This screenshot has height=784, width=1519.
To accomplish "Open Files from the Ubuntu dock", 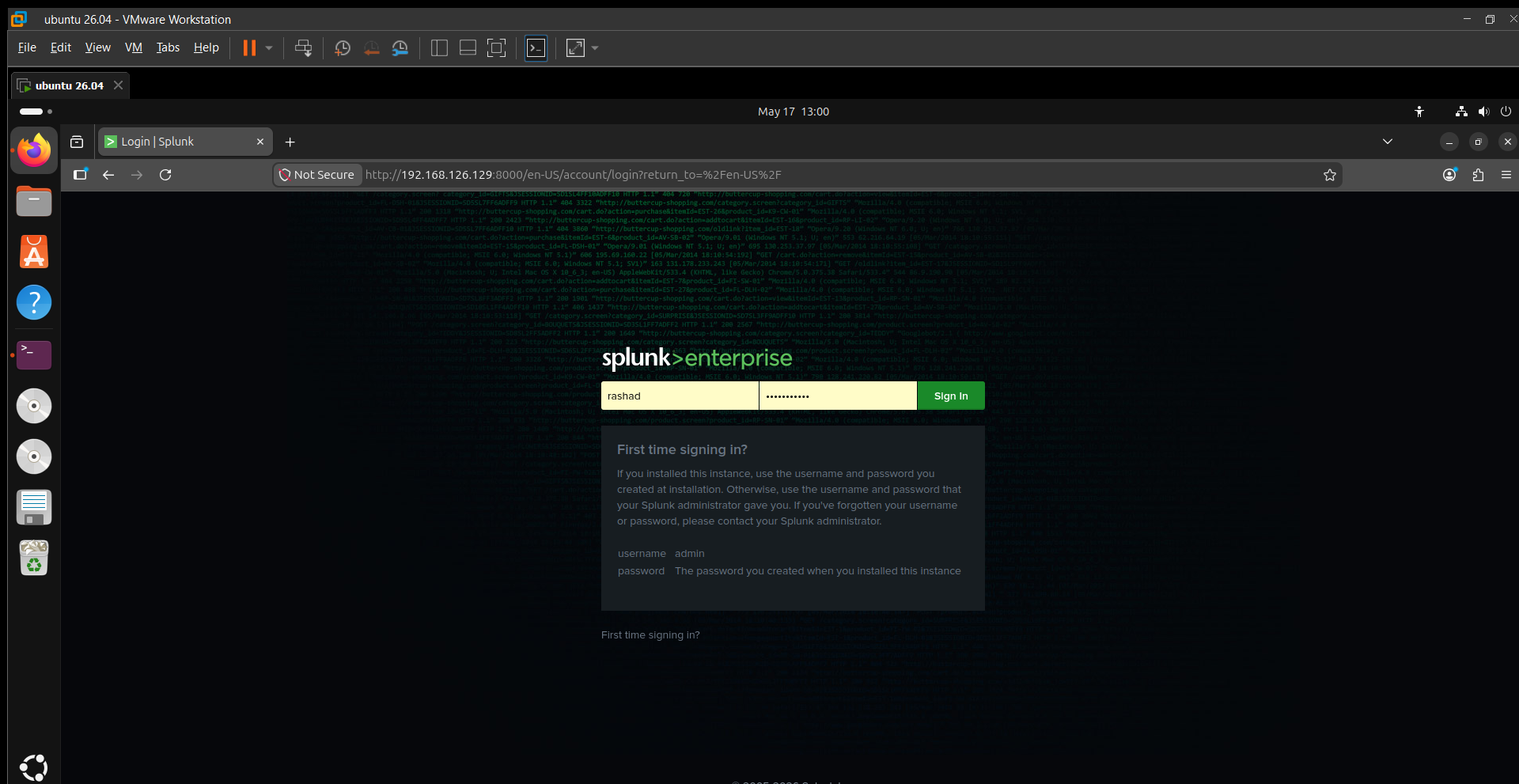I will point(34,201).
